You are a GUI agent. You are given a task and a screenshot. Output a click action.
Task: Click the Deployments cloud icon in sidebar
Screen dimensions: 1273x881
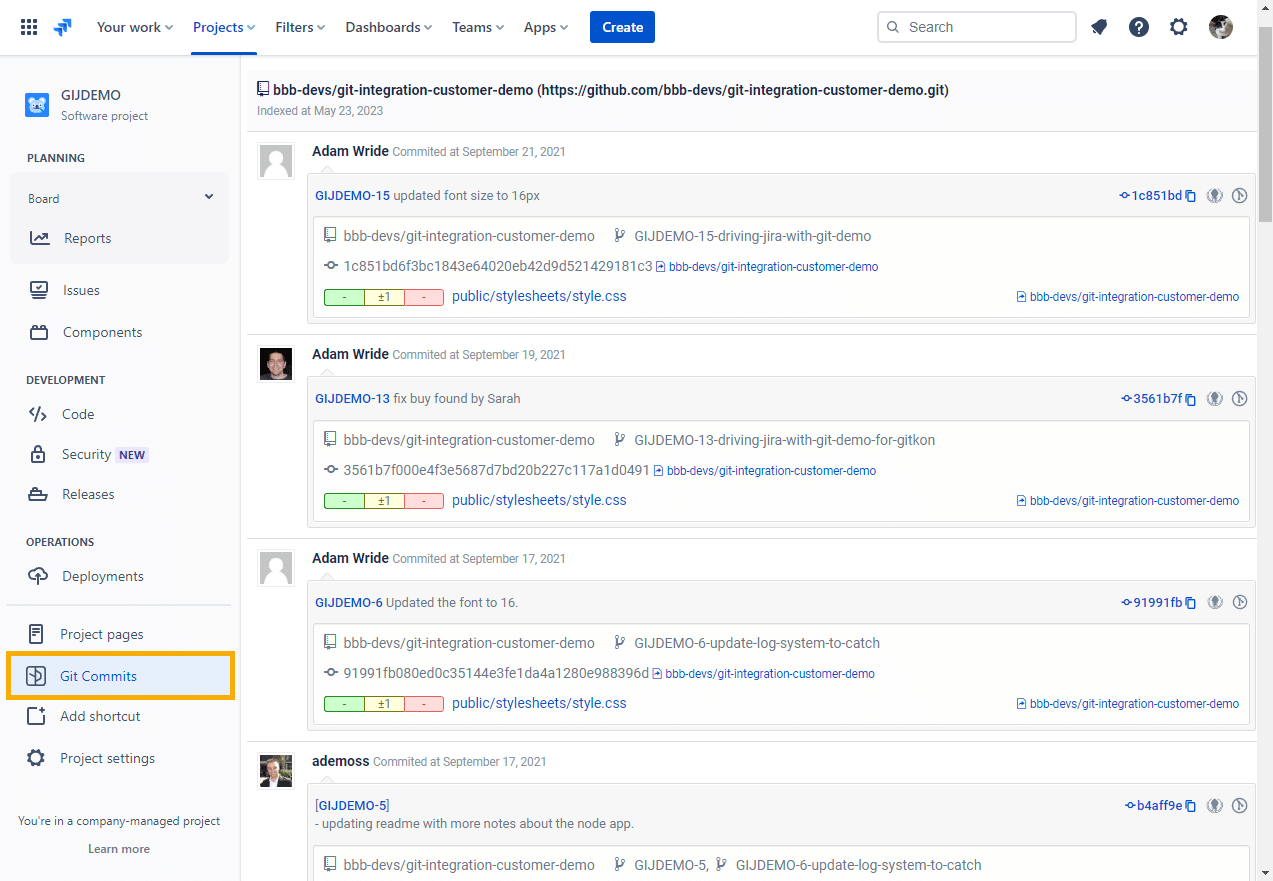point(38,576)
